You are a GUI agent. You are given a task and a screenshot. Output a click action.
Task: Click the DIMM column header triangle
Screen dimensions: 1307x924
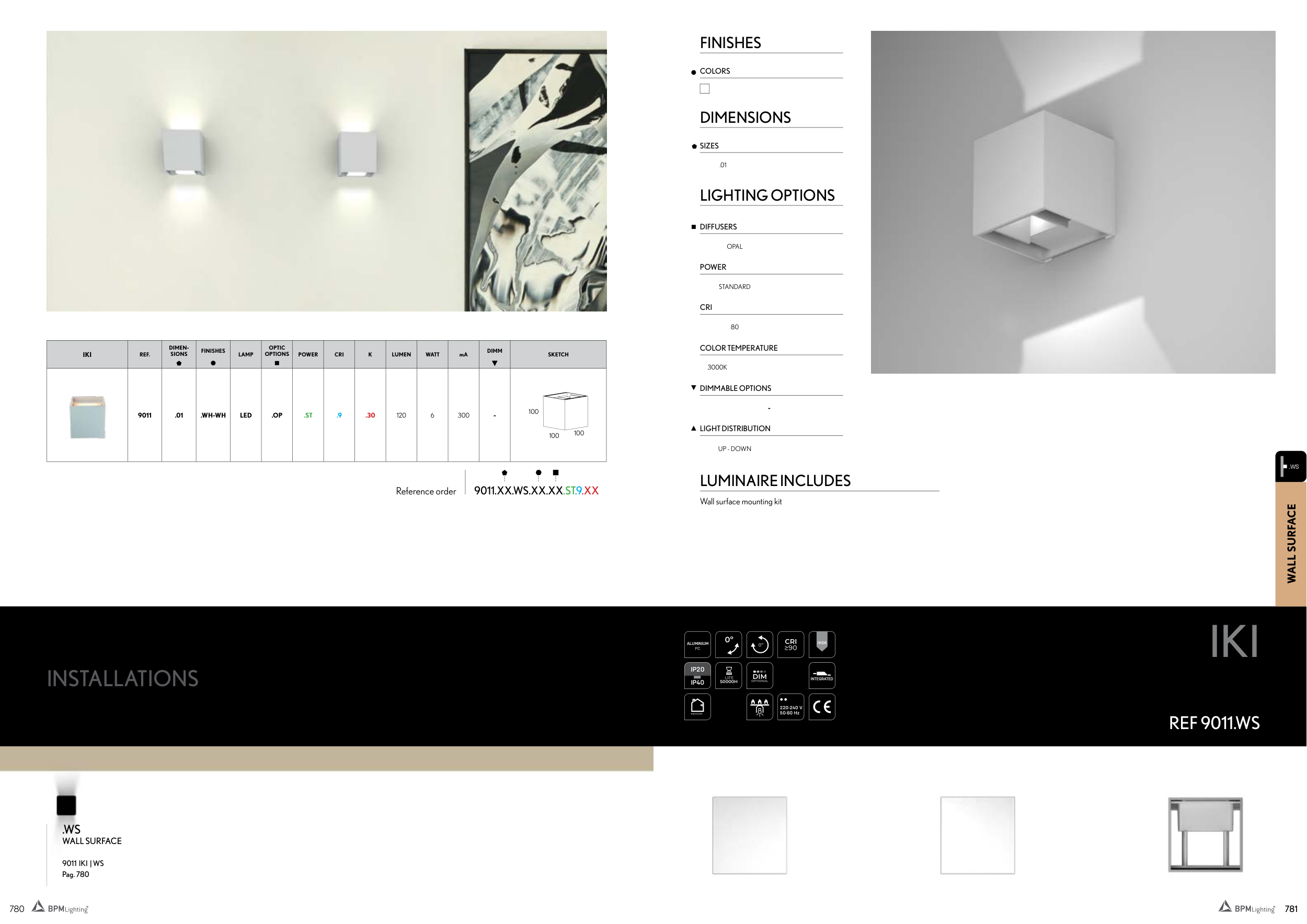[x=495, y=364]
